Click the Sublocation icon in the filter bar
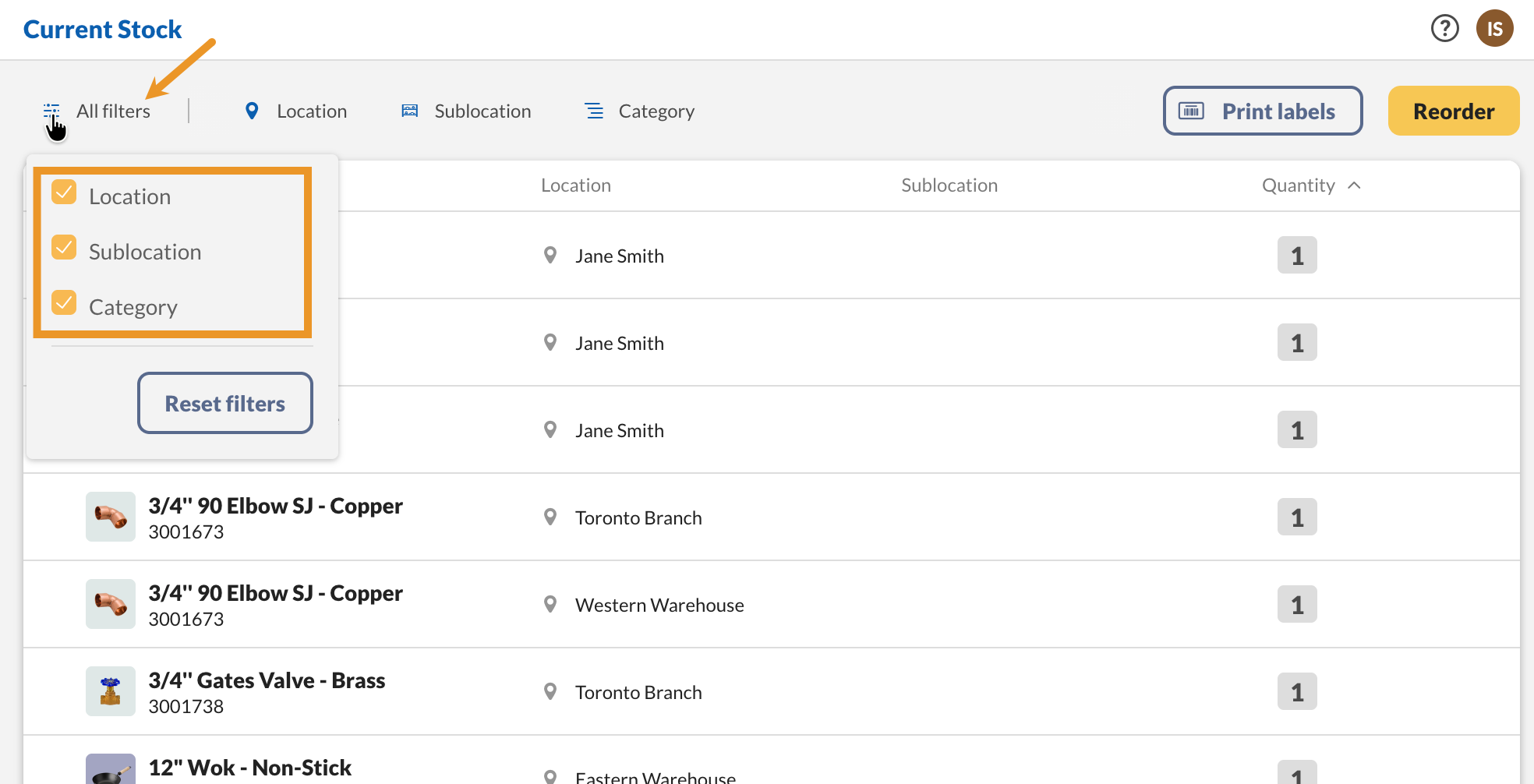This screenshot has width=1534, height=784. coord(408,111)
